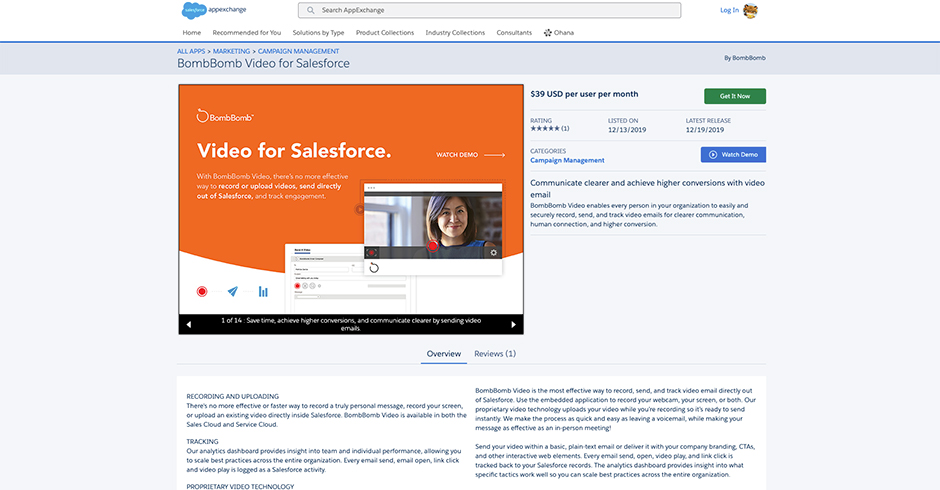This screenshot has width=940, height=490.
Task: Click the settings gear on video preview
Action: click(493, 252)
